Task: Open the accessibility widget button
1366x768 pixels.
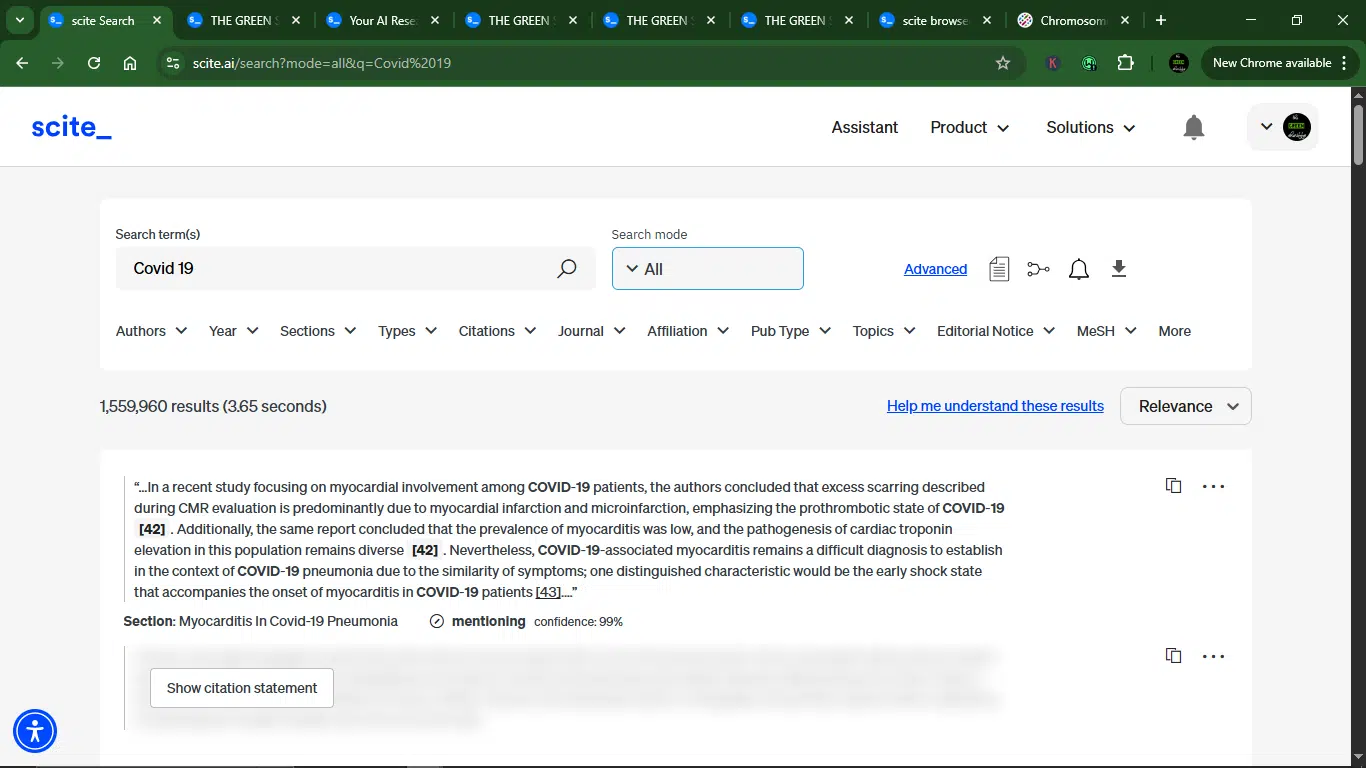Action: (35, 731)
